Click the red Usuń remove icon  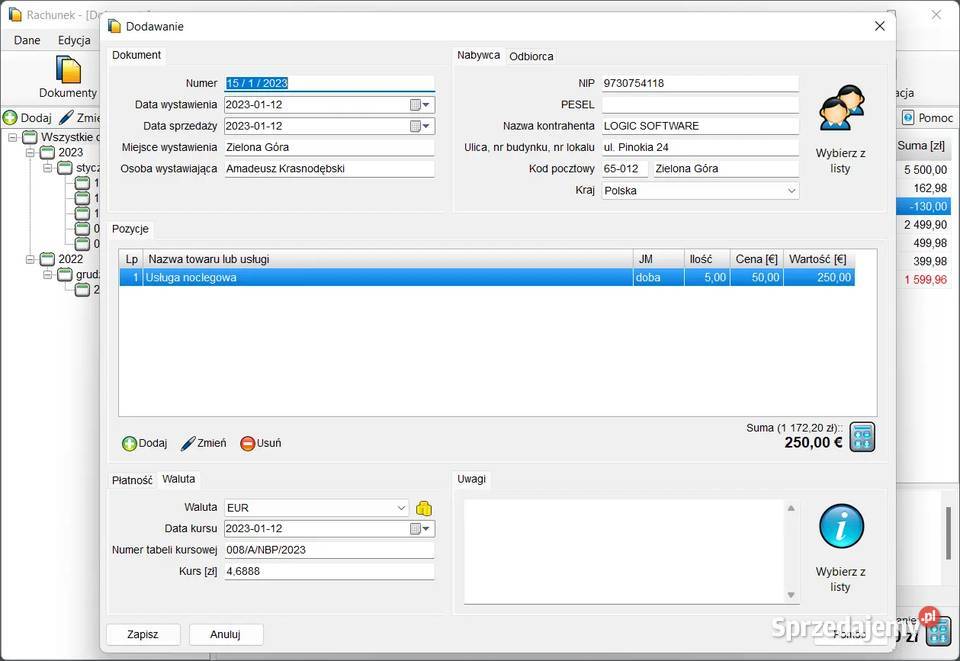(248, 443)
